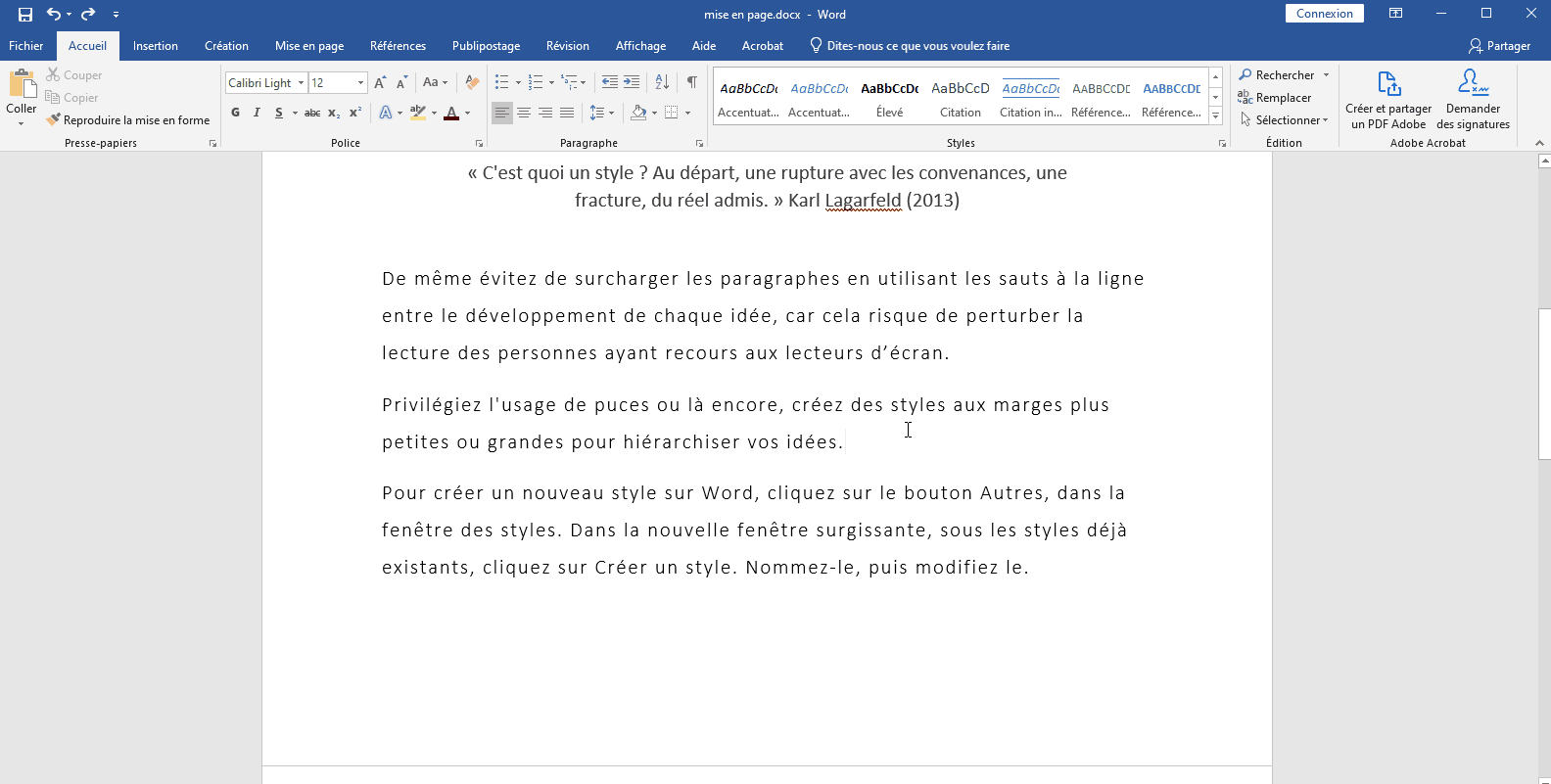This screenshot has width=1551, height=784.
Task: Open the Police font dialog launcher
Action: point(480,144)
